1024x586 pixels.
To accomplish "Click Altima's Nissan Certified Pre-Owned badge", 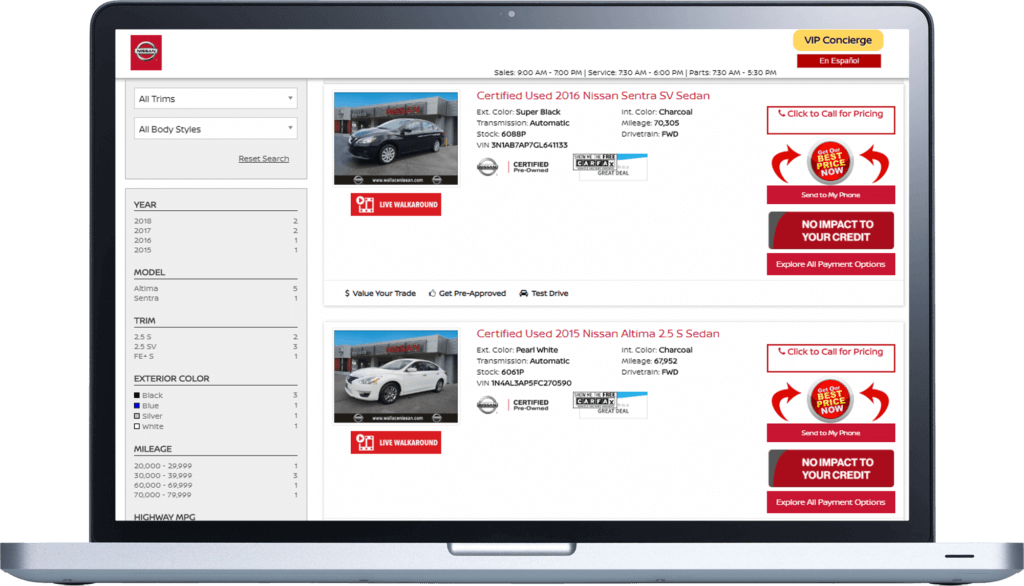I will point(513,405).
